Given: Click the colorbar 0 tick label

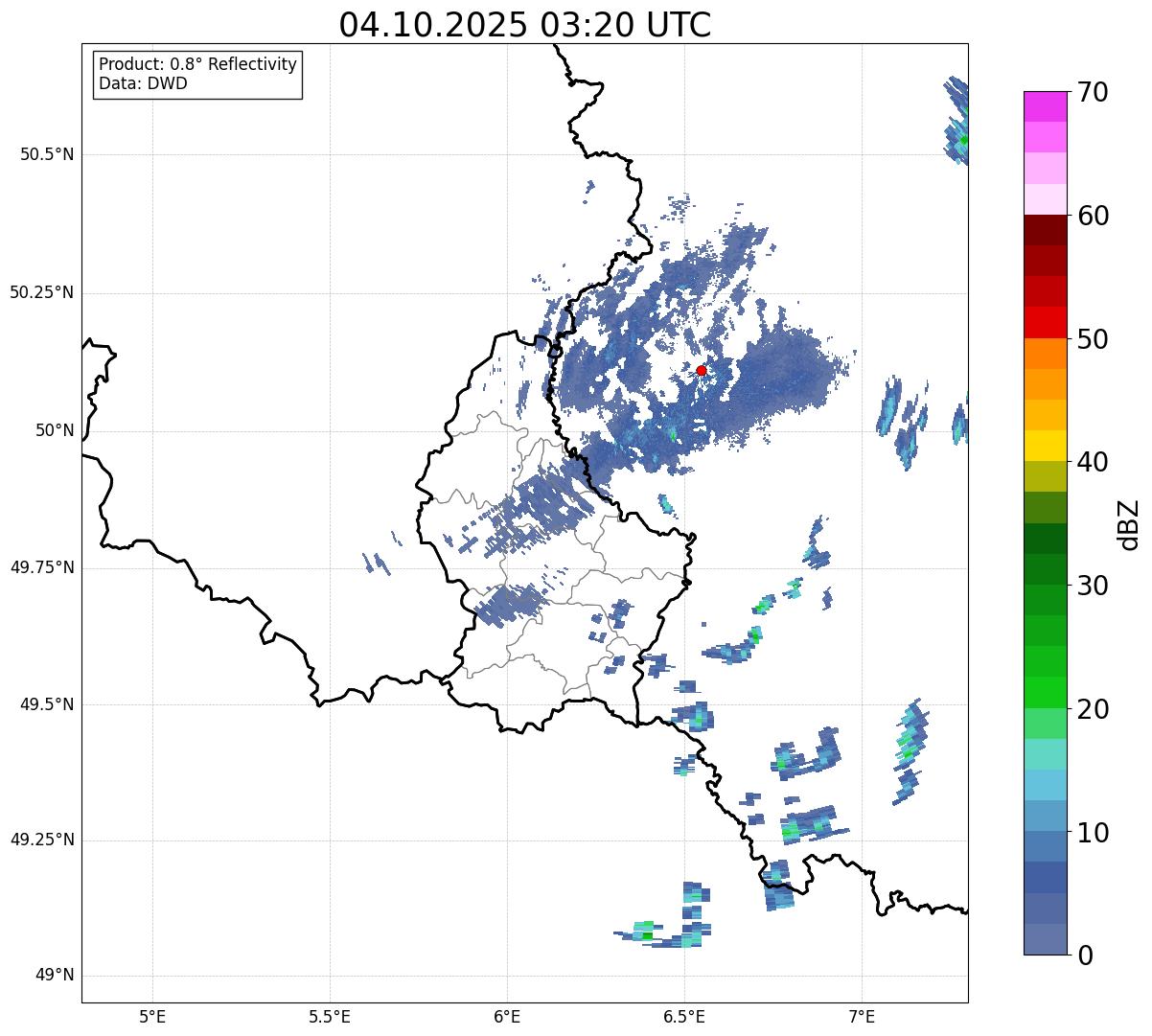Looking at the screenshot, I should [1085, 955].
